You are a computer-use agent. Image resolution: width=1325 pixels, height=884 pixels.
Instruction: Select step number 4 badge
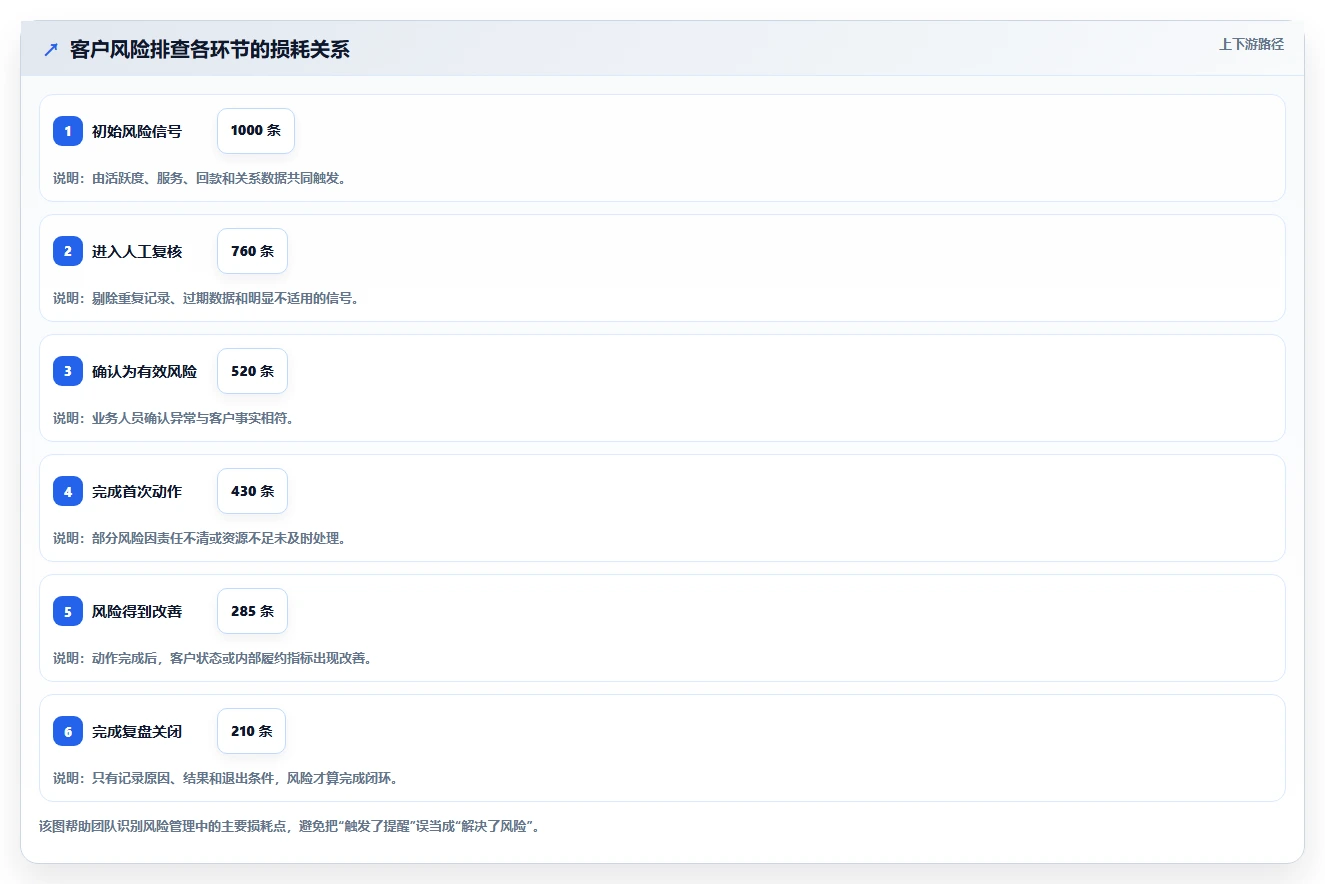[x=68, y=491]
